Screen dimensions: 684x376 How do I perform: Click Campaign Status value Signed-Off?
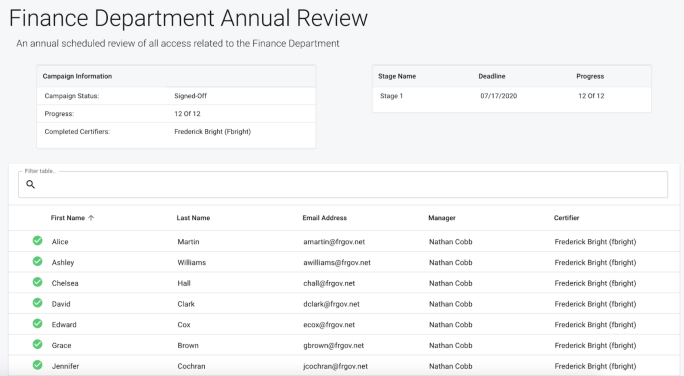coord(191,96)
